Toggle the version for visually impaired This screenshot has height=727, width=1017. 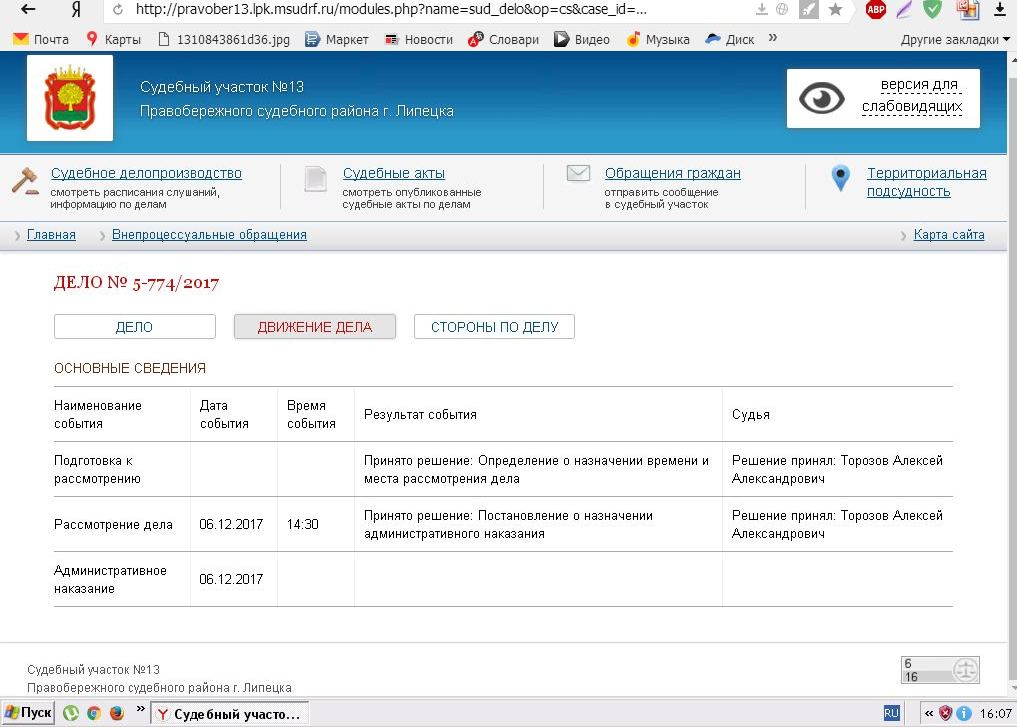tap(883, 97)
